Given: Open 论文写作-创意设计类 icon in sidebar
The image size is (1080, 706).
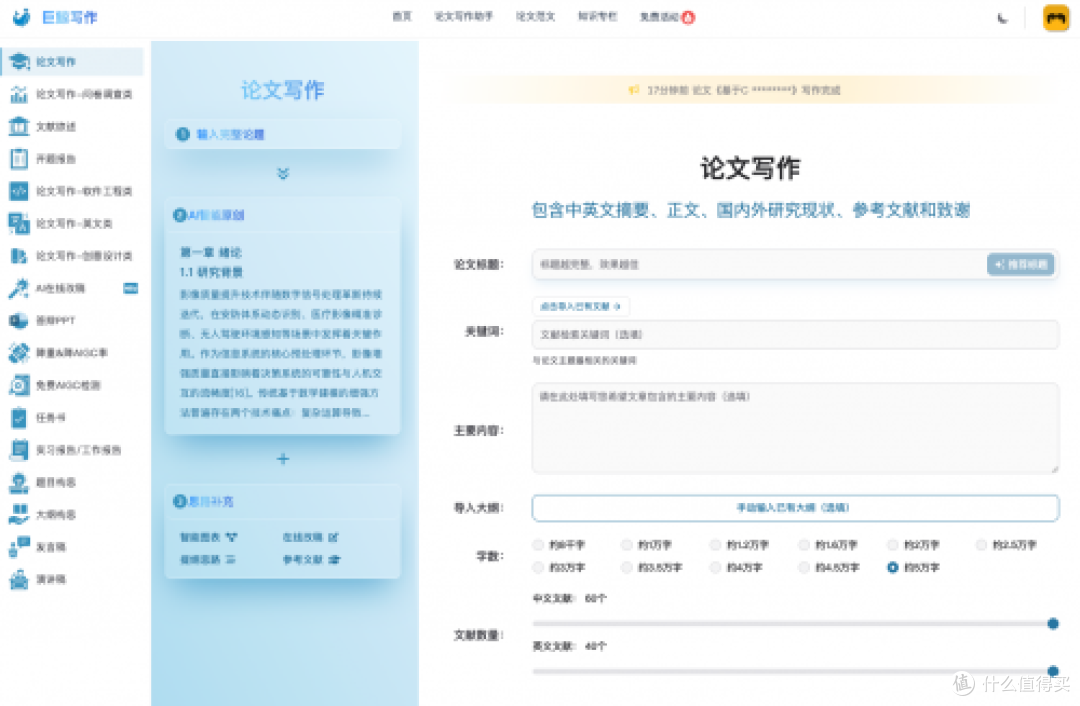Looking at the screenshot, I should (x=19, y=256).
